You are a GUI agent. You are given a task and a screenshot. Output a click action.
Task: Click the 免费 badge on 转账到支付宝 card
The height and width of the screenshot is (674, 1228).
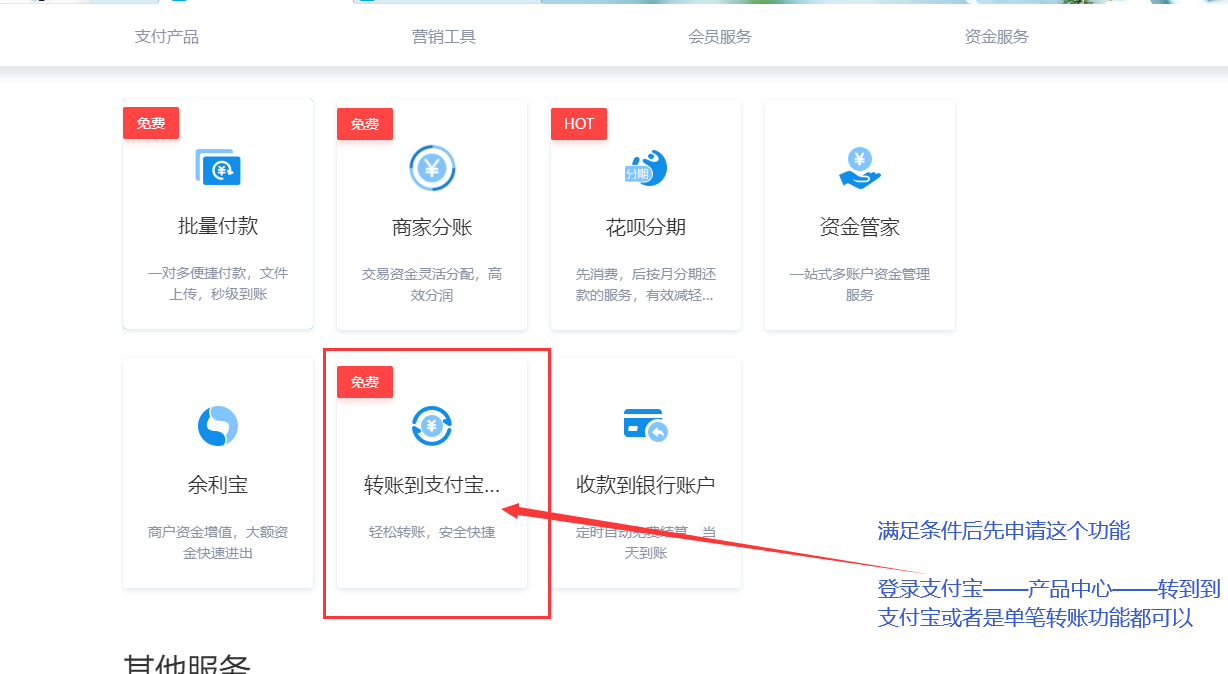coord(365,382)
